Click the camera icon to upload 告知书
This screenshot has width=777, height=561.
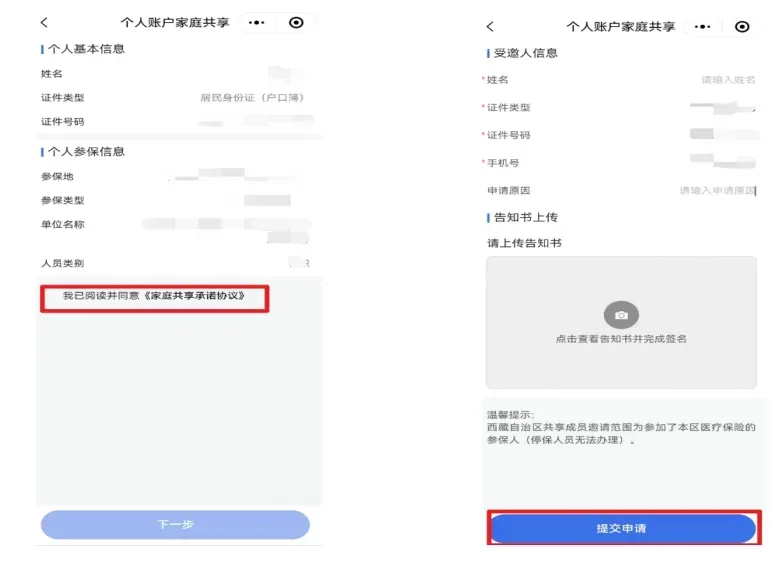point(621,315)
